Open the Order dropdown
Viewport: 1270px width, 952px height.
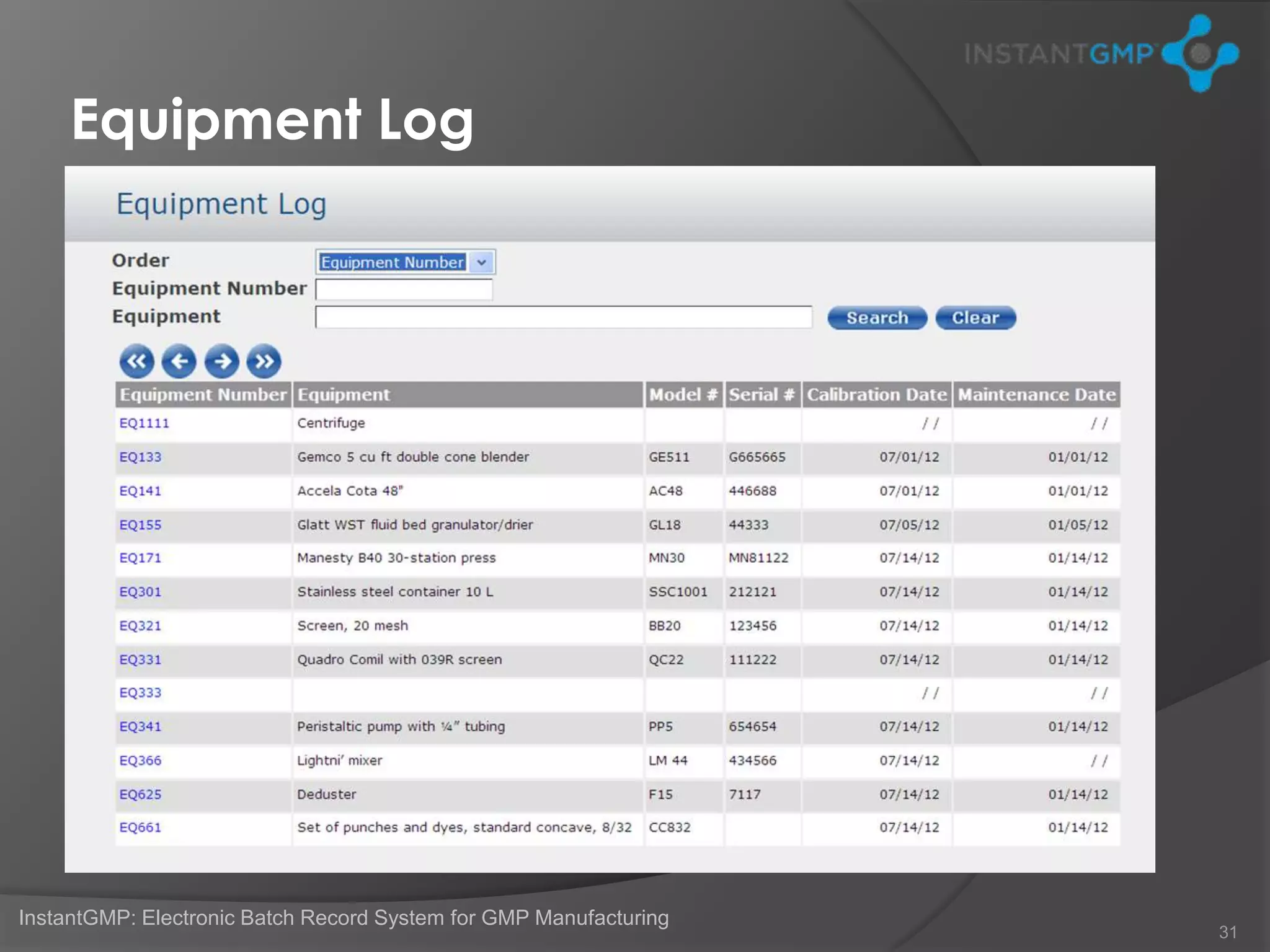pos(481,262)
